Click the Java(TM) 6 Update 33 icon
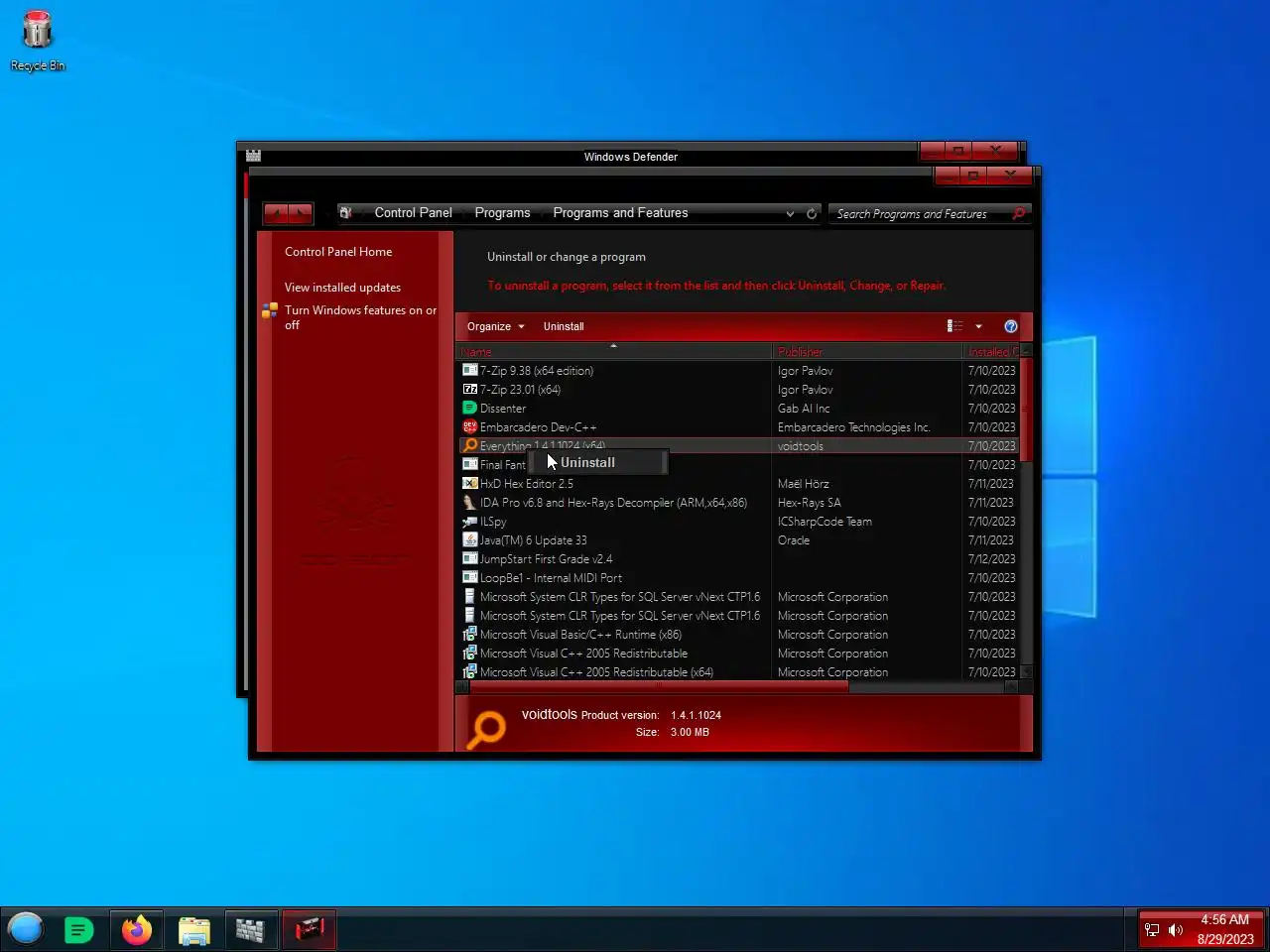 coord(470,539)
